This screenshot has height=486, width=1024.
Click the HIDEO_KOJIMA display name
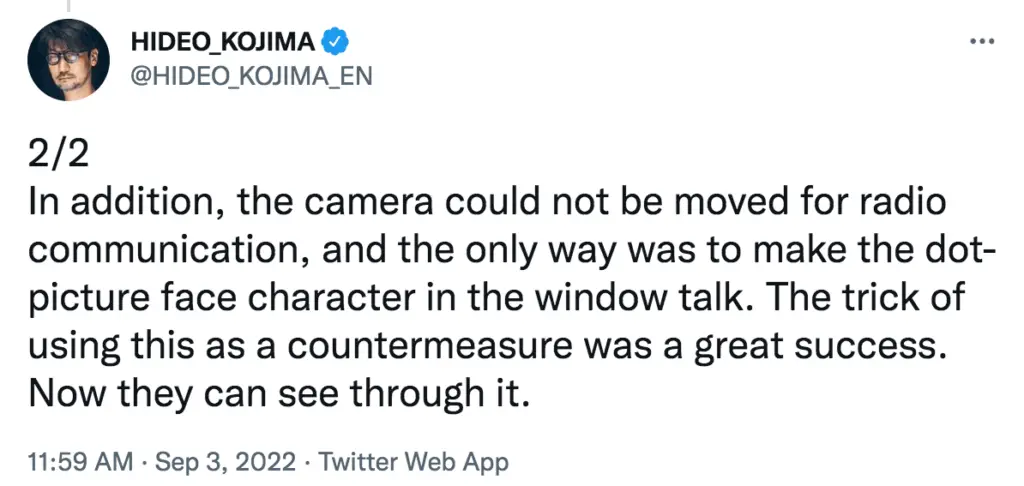click(x=223, y=42)
